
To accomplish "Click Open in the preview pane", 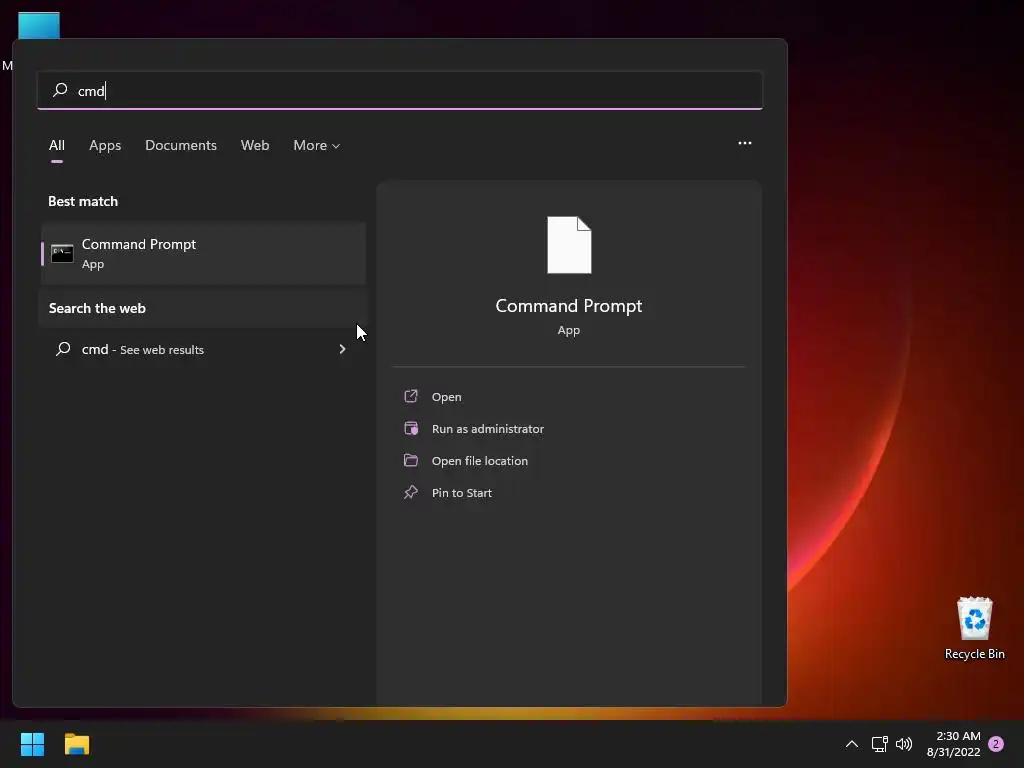I will (446, 397).
